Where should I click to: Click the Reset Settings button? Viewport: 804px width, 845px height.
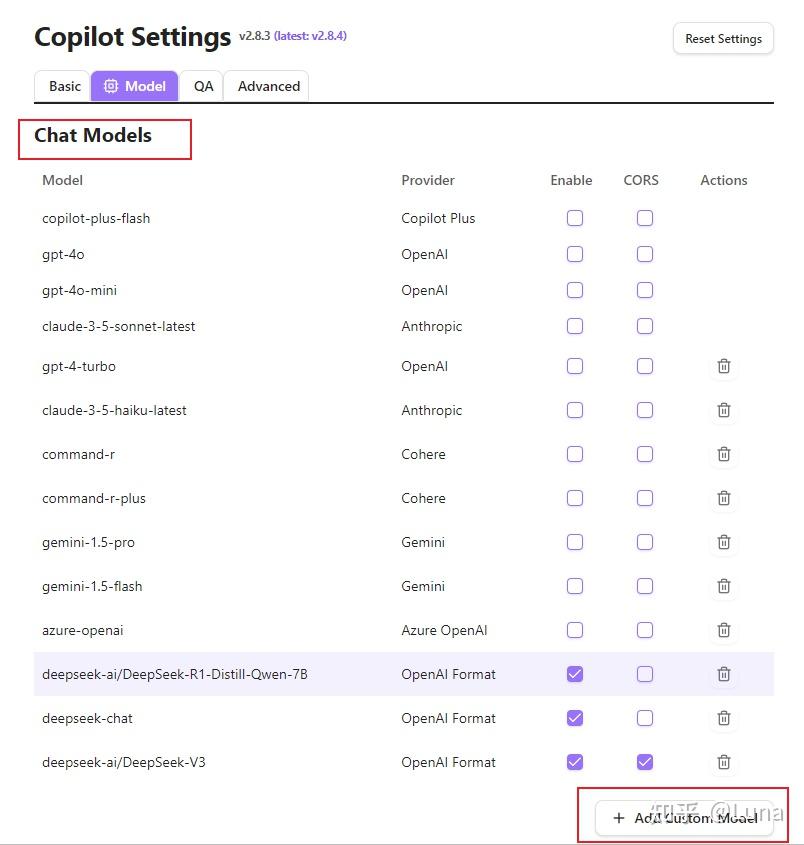point(723,39)
